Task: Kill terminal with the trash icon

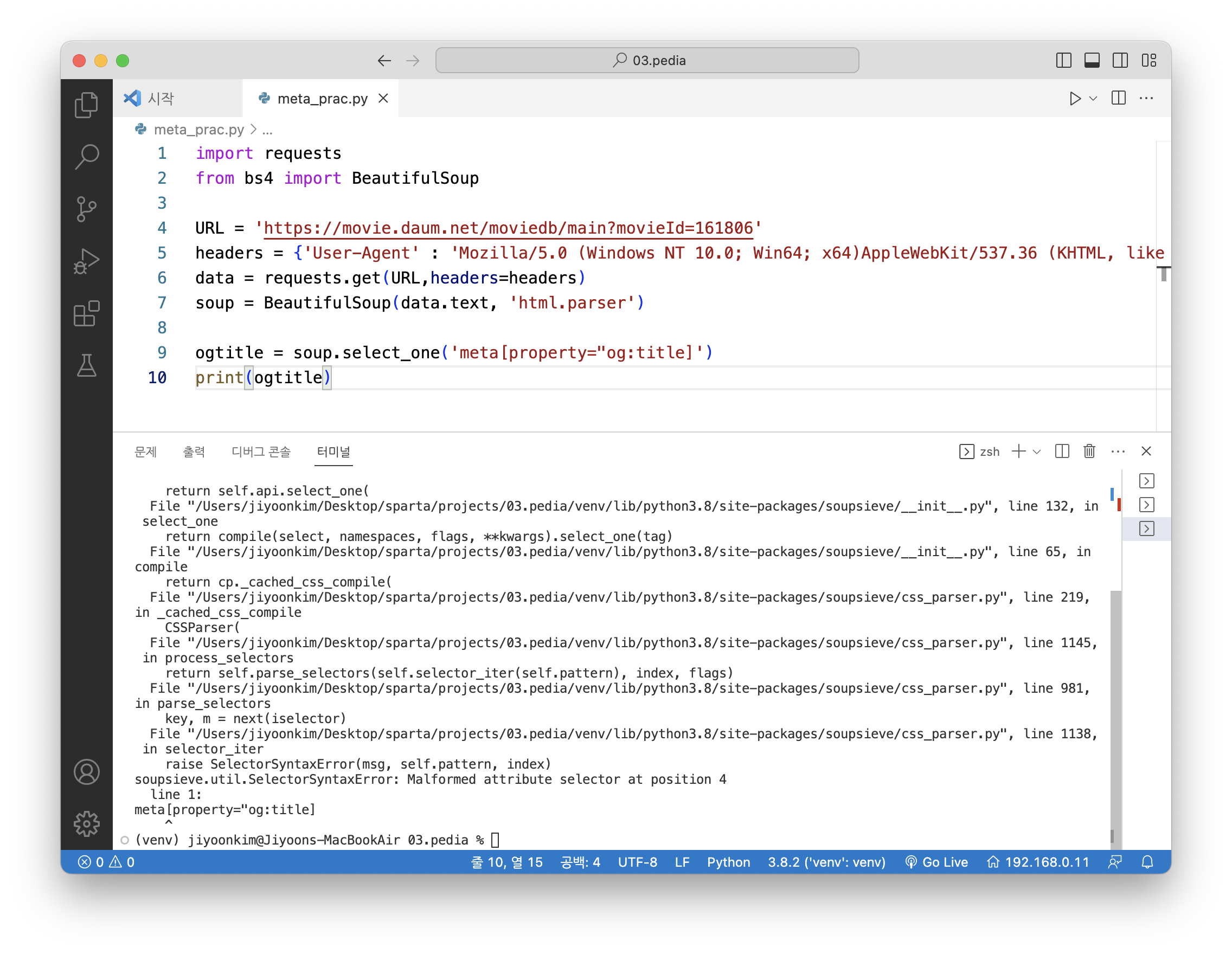Action: click(x=1089, y=452)
